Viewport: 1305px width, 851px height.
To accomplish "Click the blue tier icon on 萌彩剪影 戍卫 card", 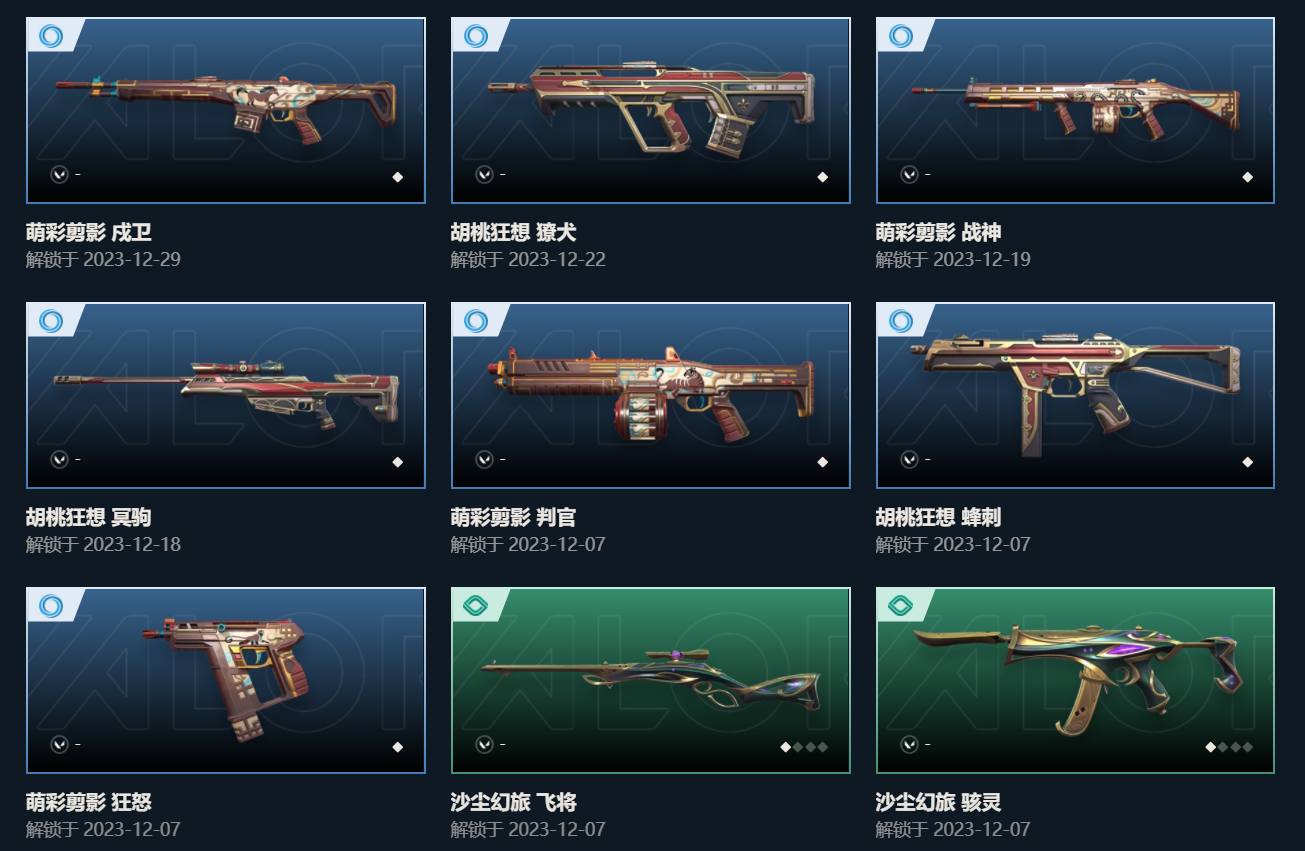I will coord(51,37).
